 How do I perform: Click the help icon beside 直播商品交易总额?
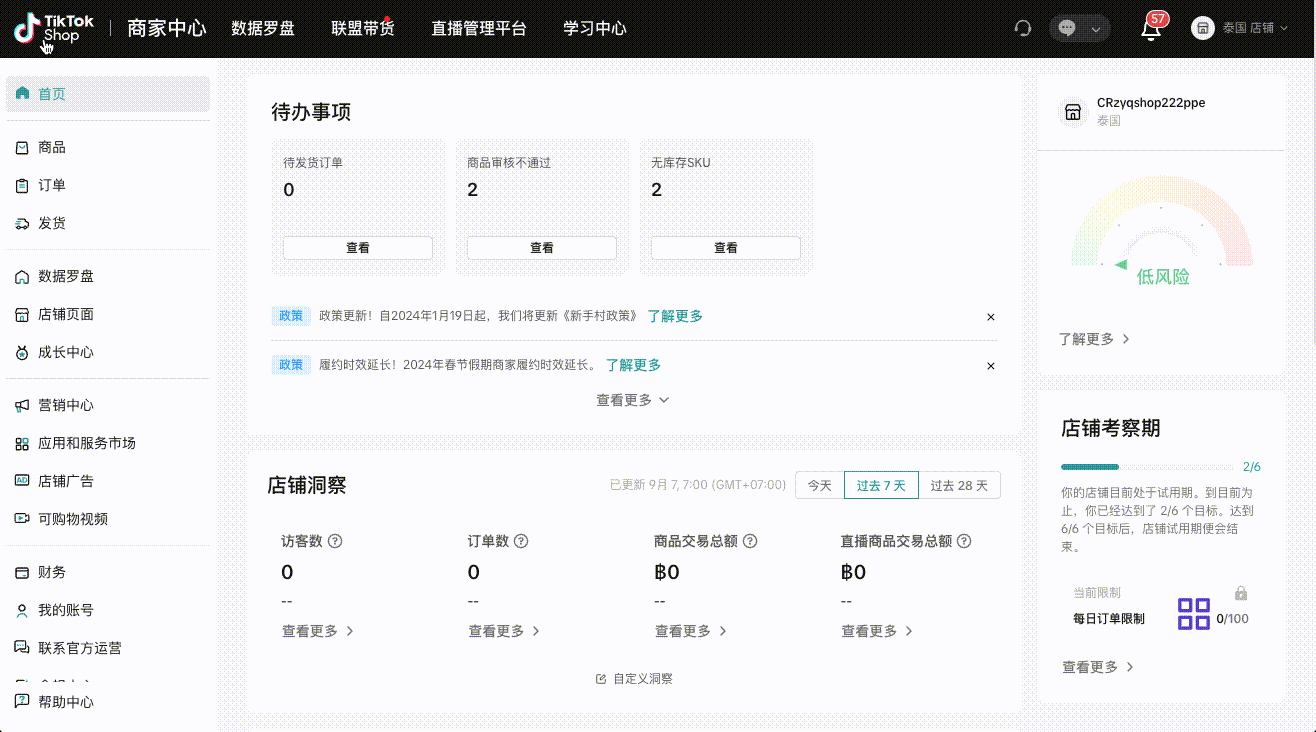click(964, 541)
